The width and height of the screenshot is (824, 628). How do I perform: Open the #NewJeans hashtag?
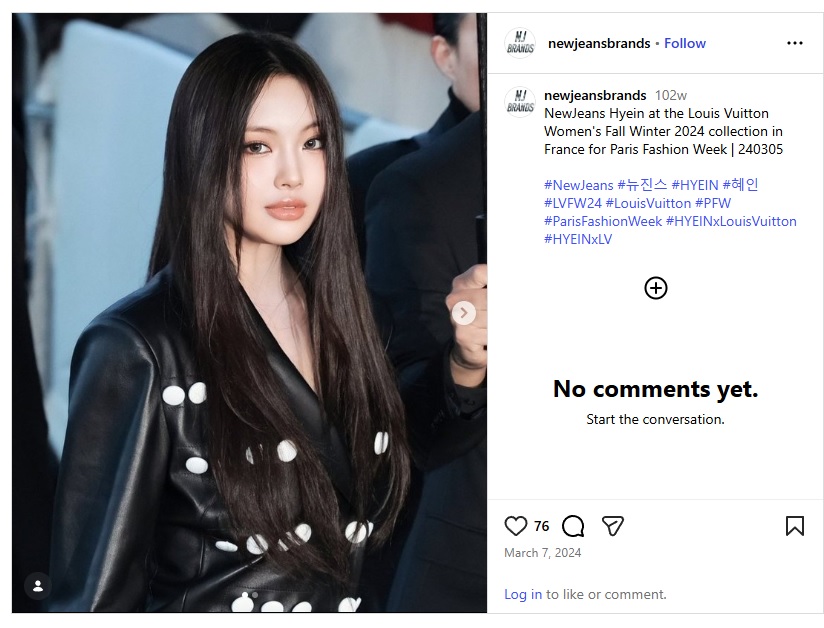pyautogui.click(x=579, y=185)
